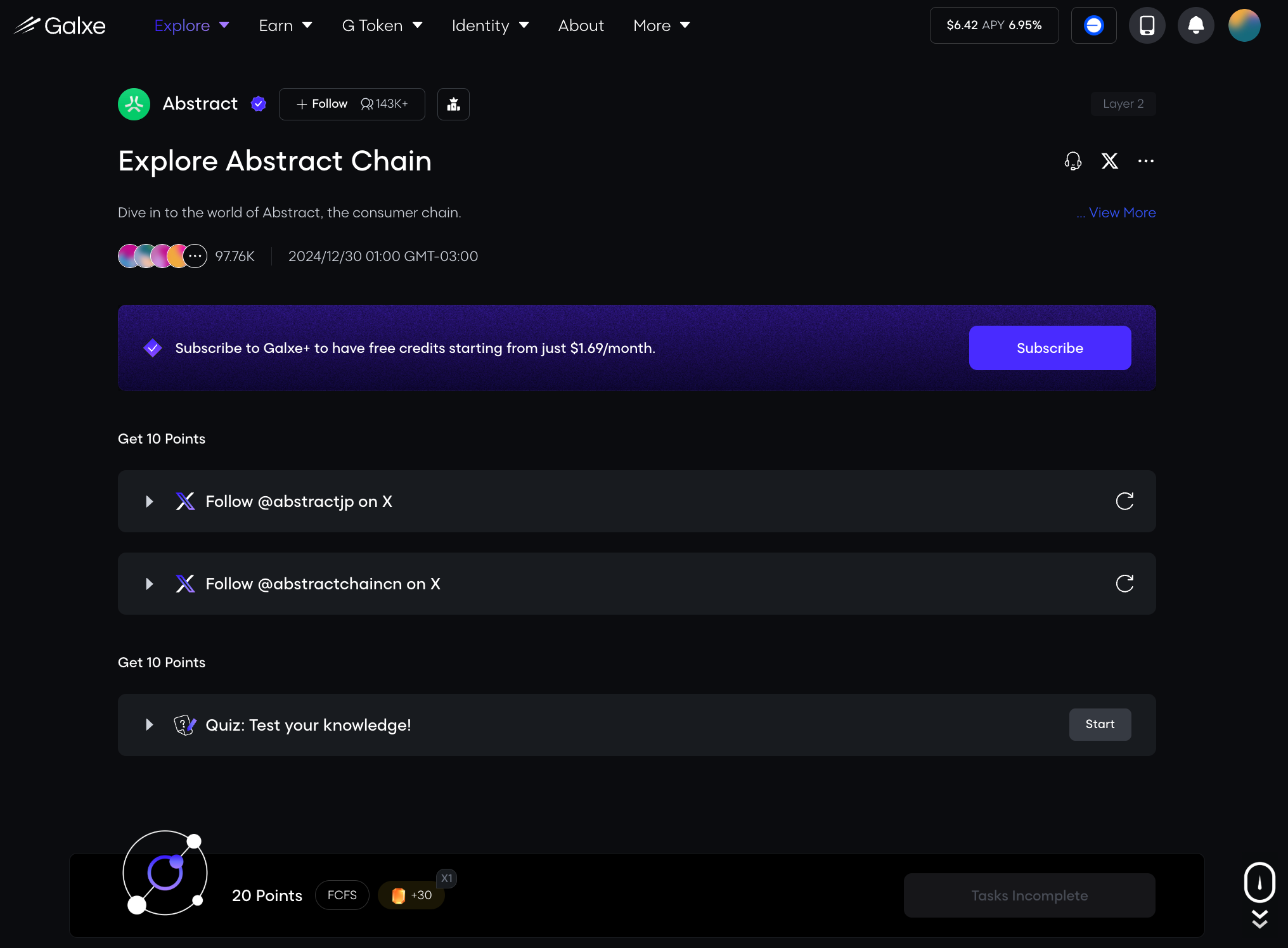1288x948 pixels.
Task: Start the quiz task
Action: click(1100, 724)
